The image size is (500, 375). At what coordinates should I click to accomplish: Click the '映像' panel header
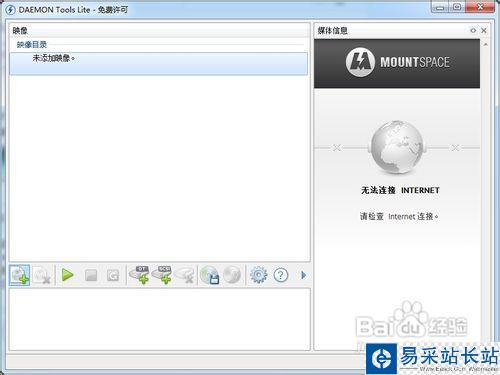pos(20,31)
